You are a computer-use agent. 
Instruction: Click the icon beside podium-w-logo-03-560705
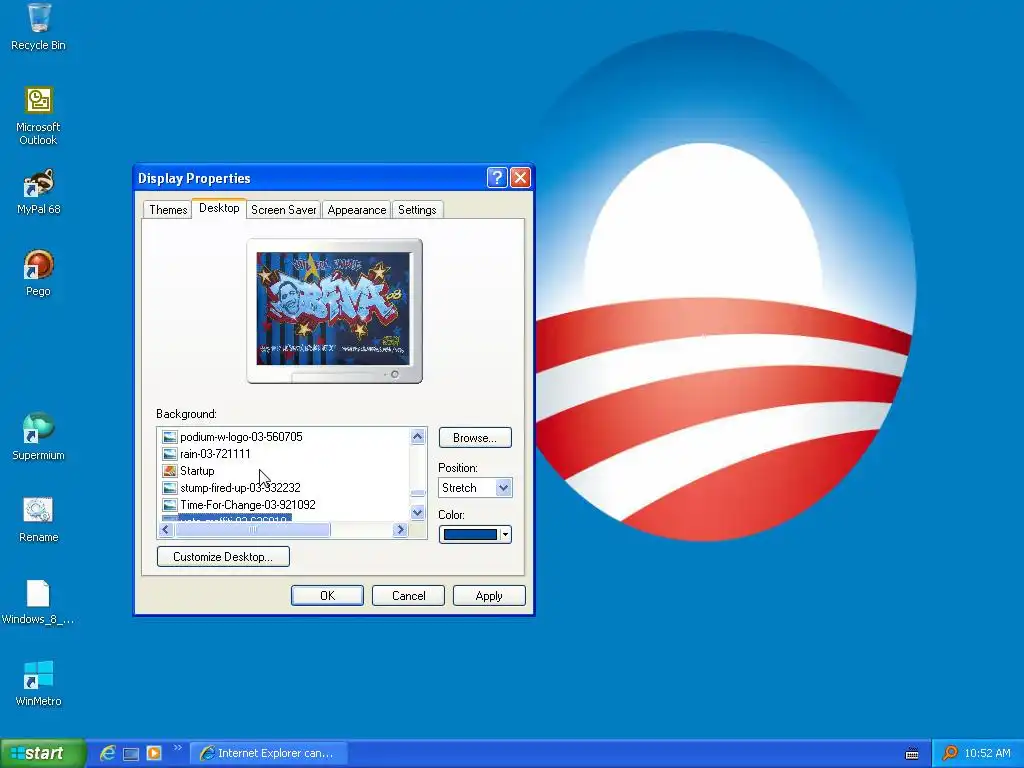170,437
